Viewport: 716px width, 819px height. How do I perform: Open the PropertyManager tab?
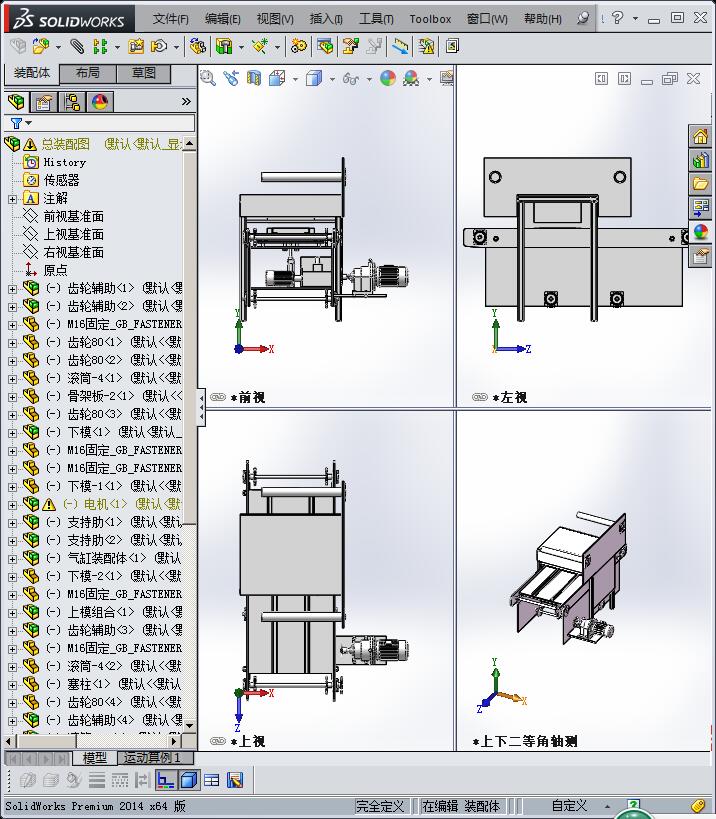(44, 101)
